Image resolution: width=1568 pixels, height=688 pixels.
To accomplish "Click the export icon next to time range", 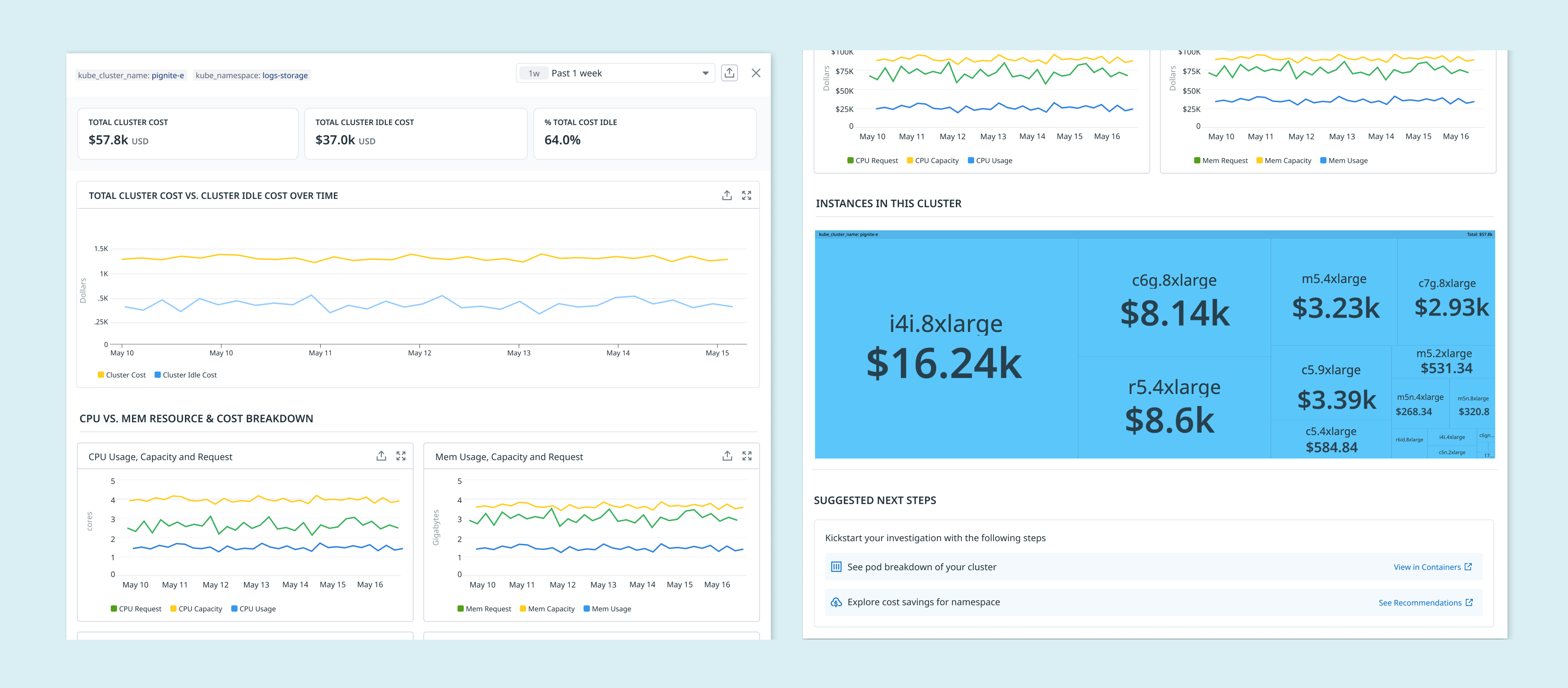I will click(x=729, y=73).
